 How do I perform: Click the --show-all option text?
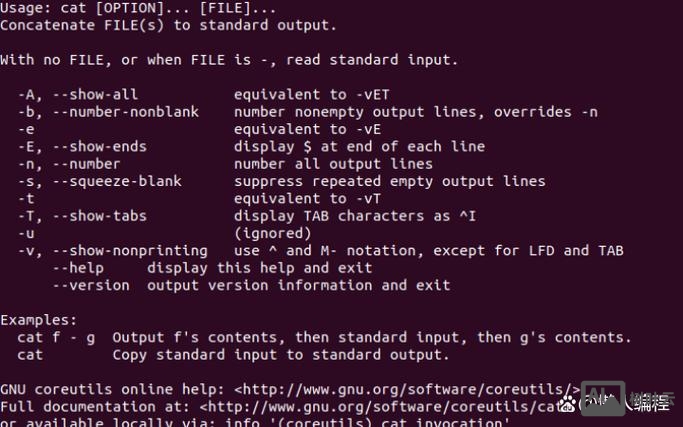click(x=95, y=95)
